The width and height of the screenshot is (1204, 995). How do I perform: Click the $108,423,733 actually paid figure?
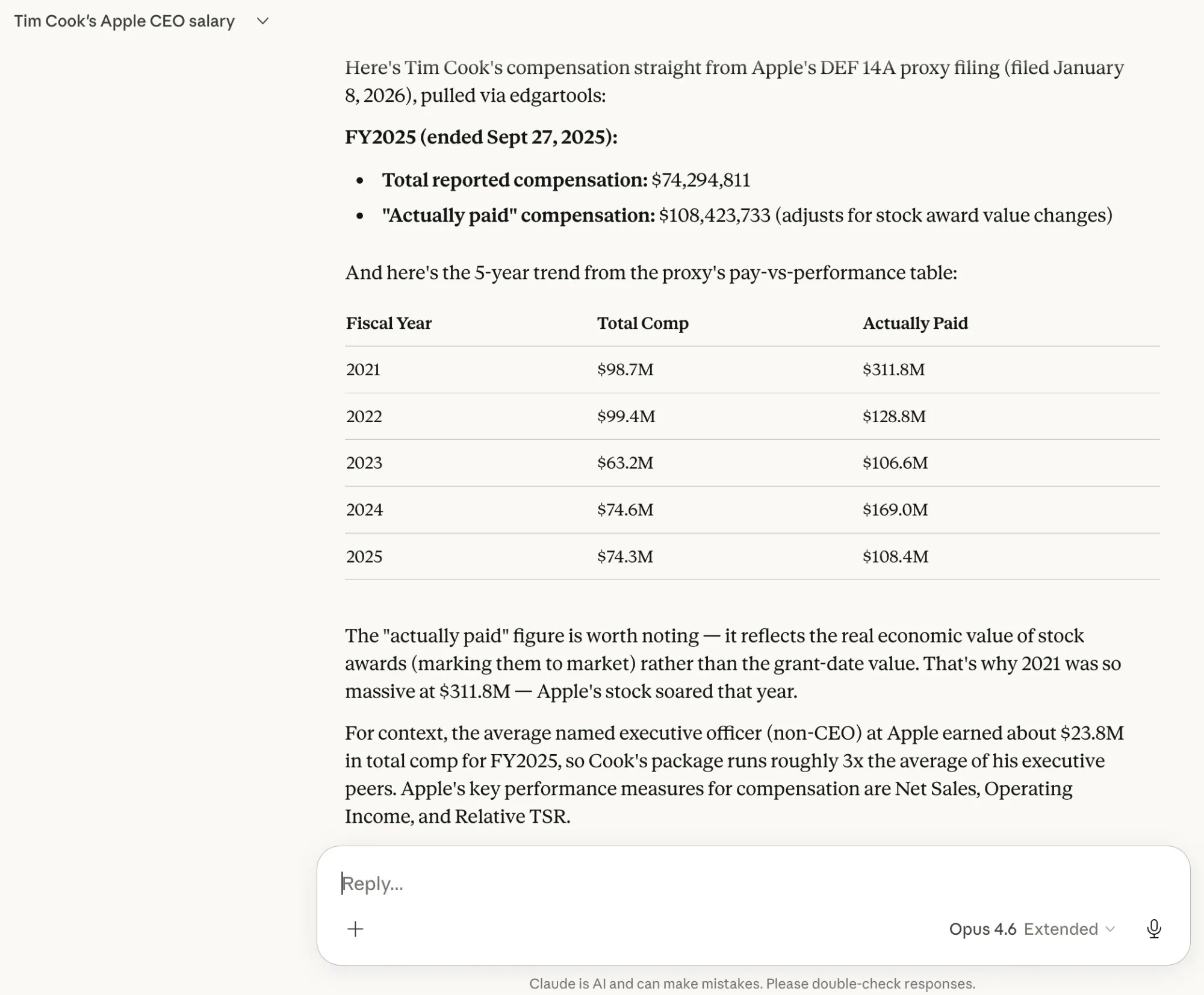click(714, 215)
